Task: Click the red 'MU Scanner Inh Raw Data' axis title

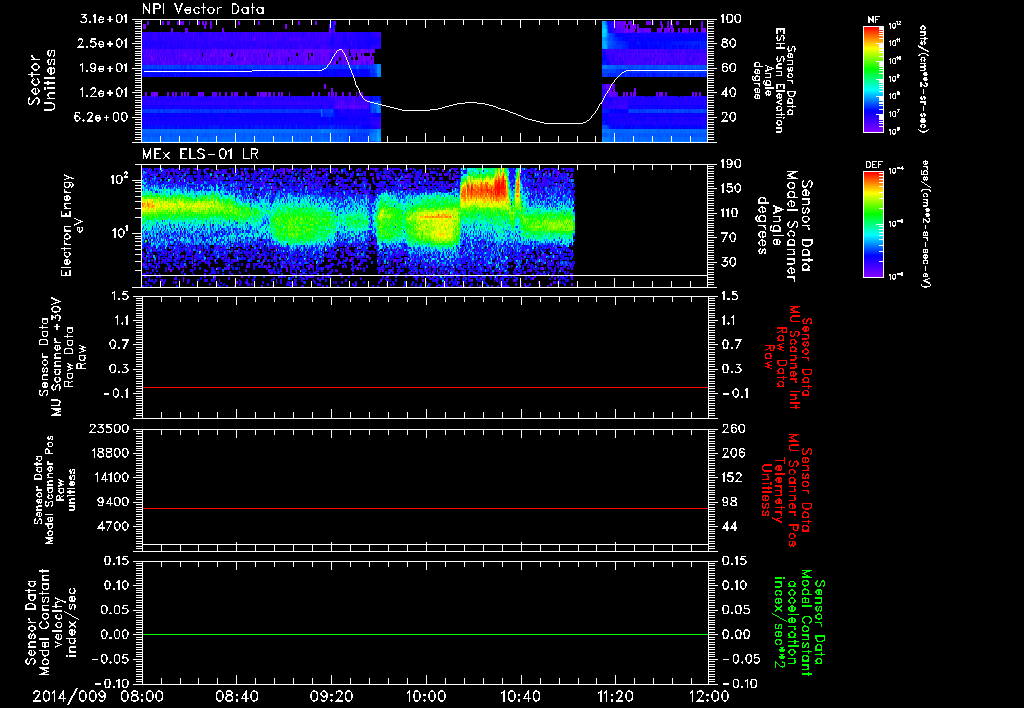Action: (x=787, y=357)
